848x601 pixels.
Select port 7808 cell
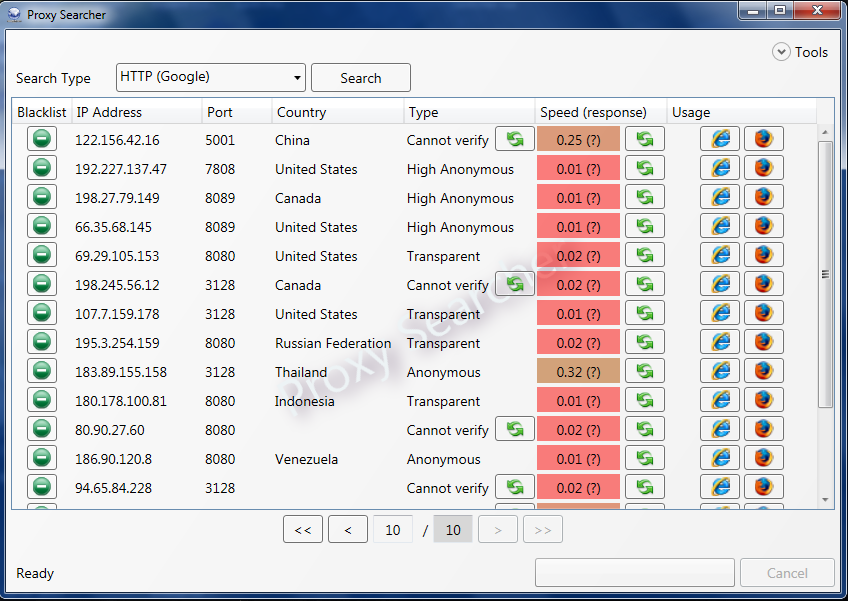tap(220, 169)
